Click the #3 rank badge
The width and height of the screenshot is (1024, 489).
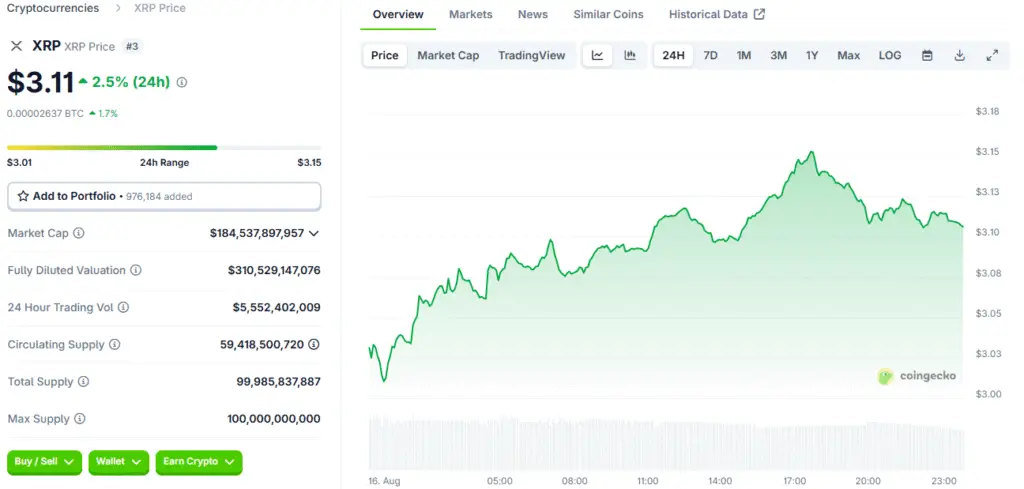point(133,46)
